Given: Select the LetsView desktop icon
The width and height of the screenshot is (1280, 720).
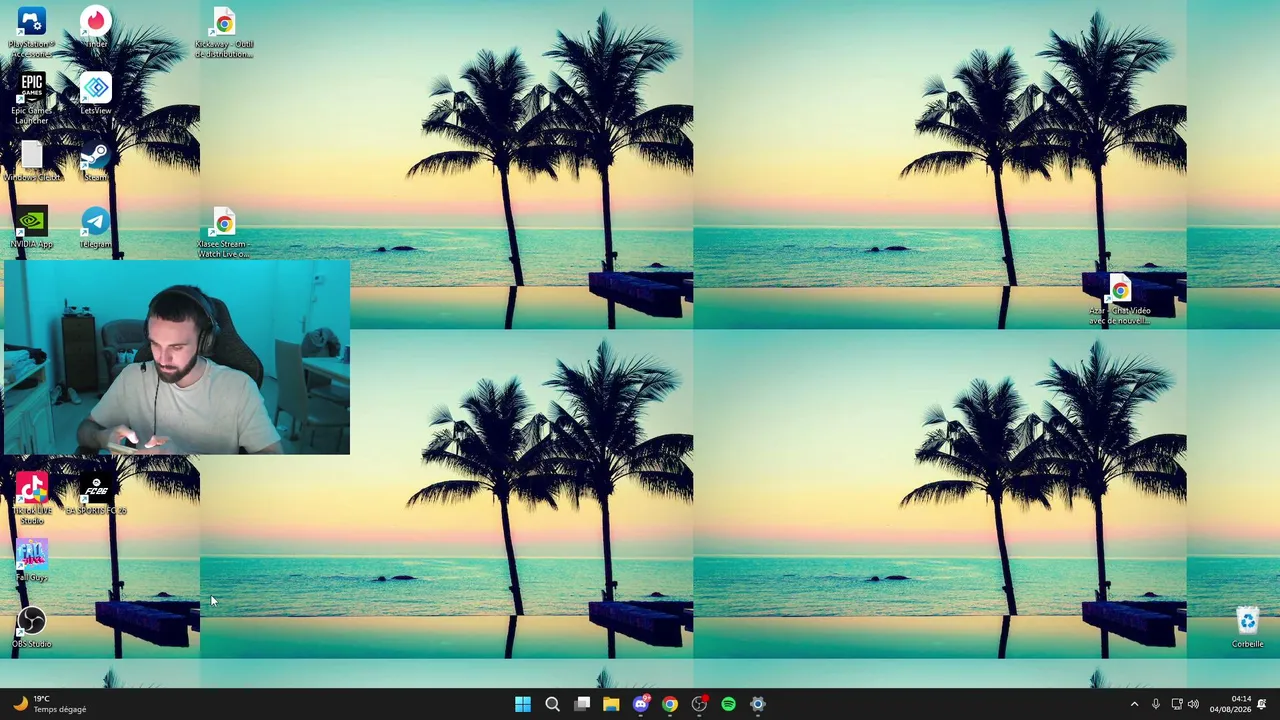Looking at the screenshot, I should pos(96,95).
